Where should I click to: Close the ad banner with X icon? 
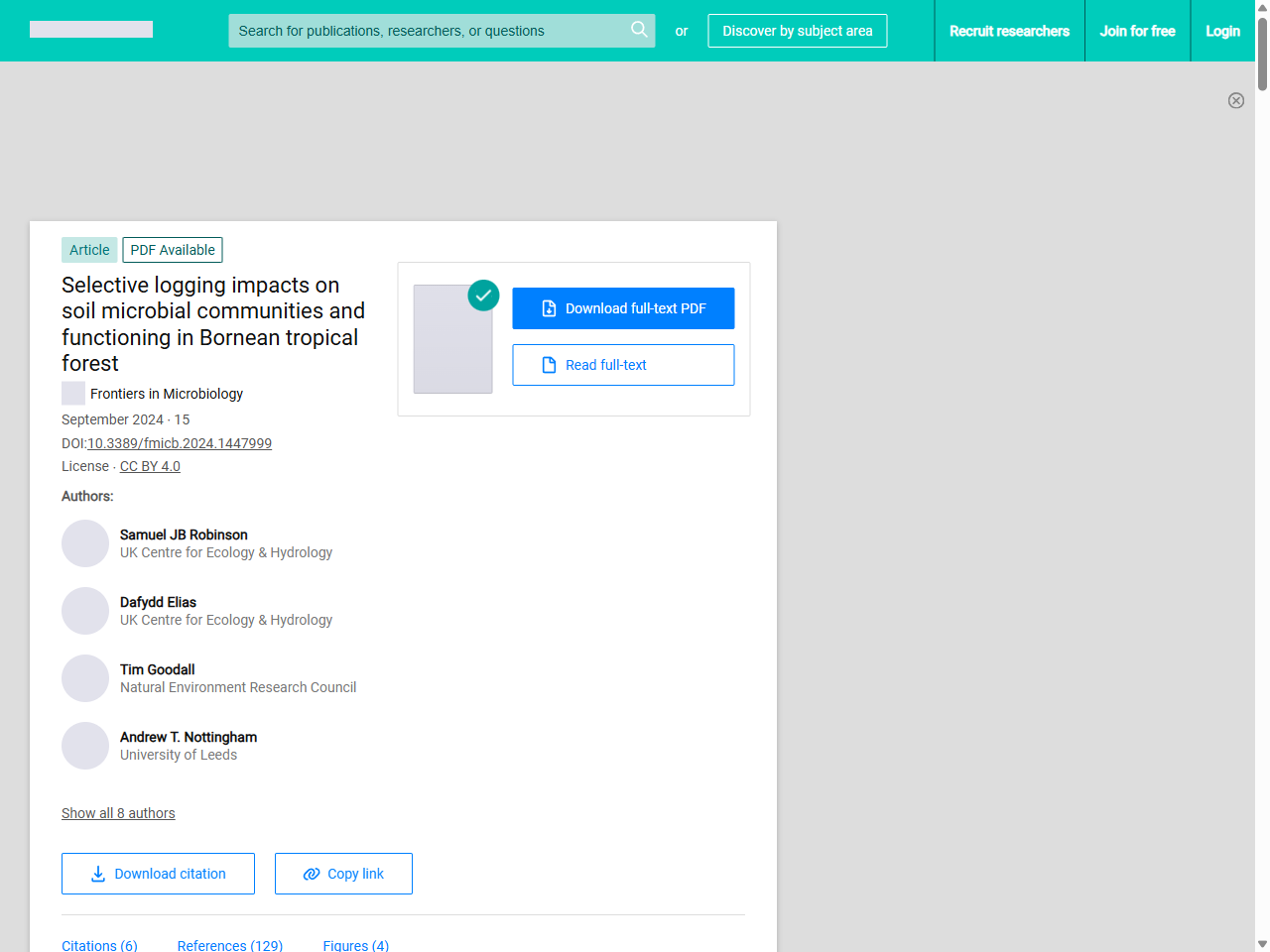tap(1235, 100)
